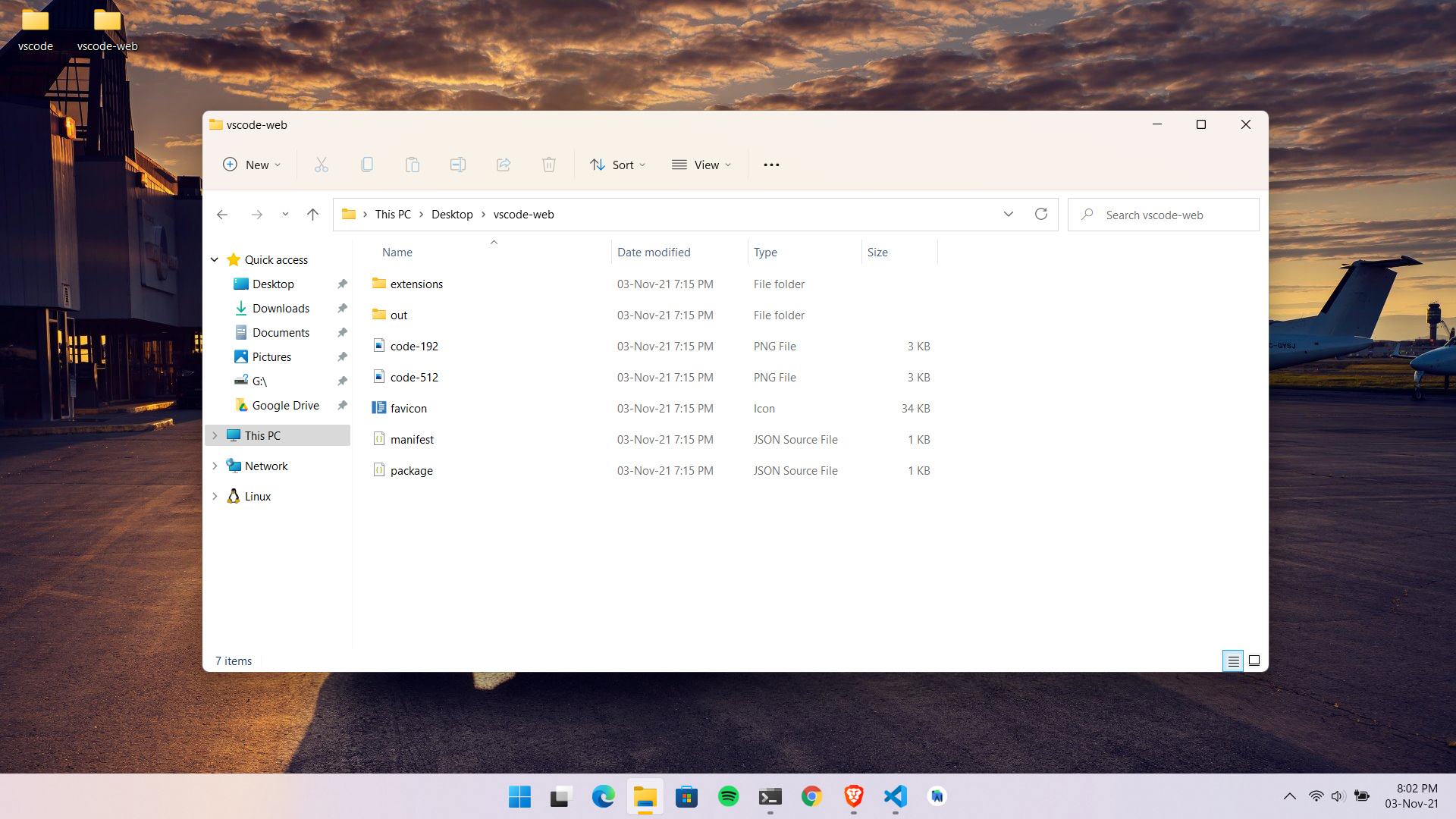Go forward with the right arrow
Viewport: 1456px width, 819px height.
pos(257,215)
